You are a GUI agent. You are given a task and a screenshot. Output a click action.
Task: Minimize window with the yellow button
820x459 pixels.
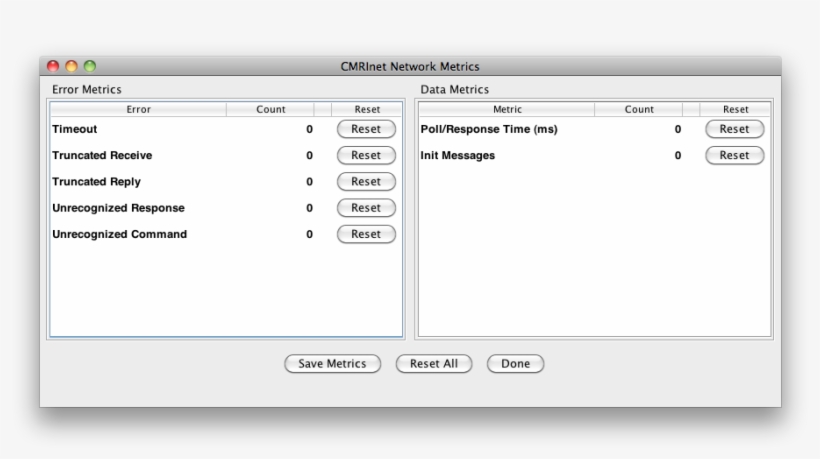(71, 66)
